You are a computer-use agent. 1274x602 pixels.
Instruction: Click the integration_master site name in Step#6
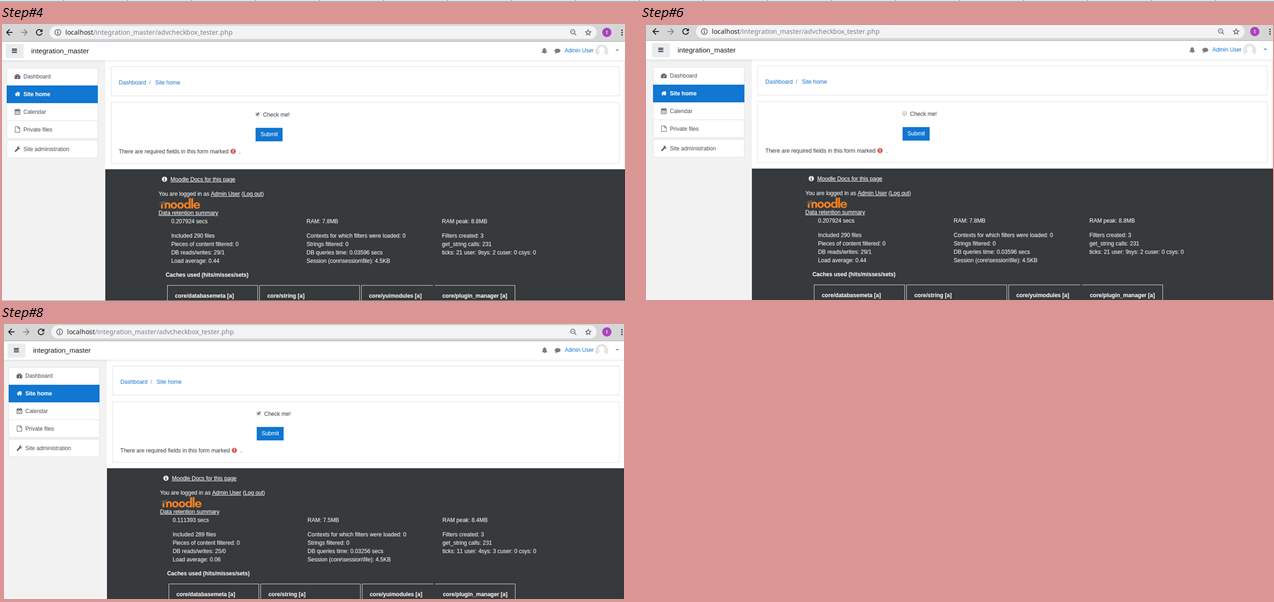point(707,50)
